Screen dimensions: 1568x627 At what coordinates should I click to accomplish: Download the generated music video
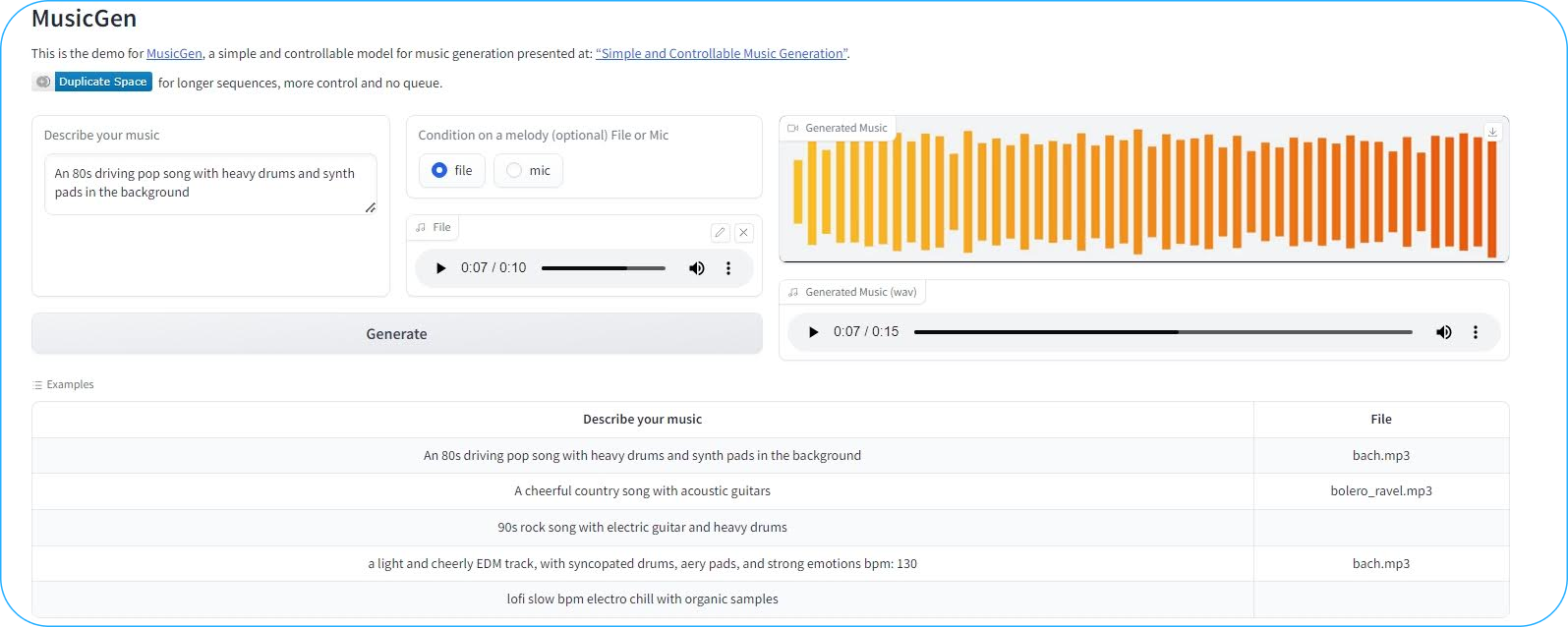1492,132
